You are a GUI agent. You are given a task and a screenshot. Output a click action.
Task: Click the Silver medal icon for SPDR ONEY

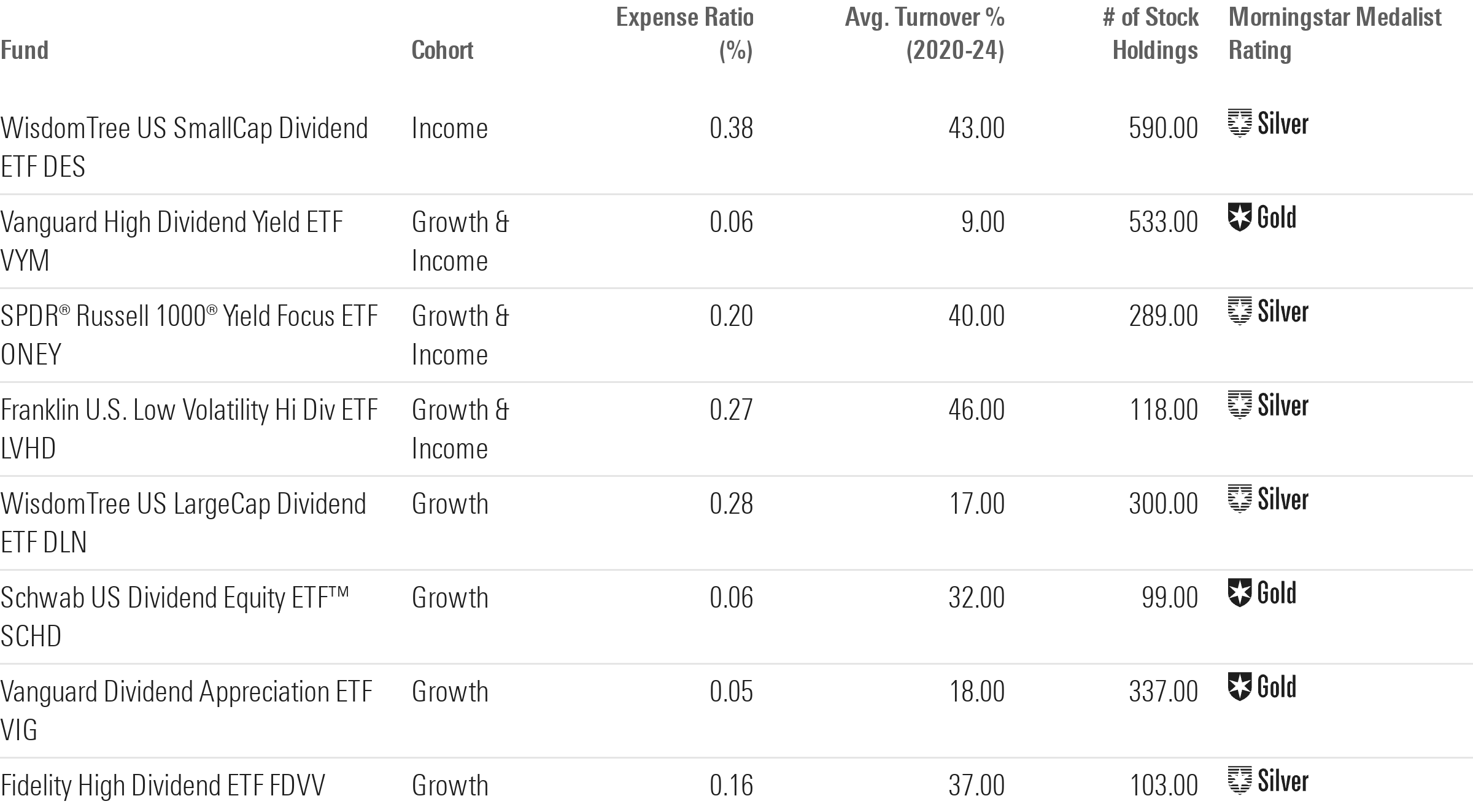tap(1239, 311)
